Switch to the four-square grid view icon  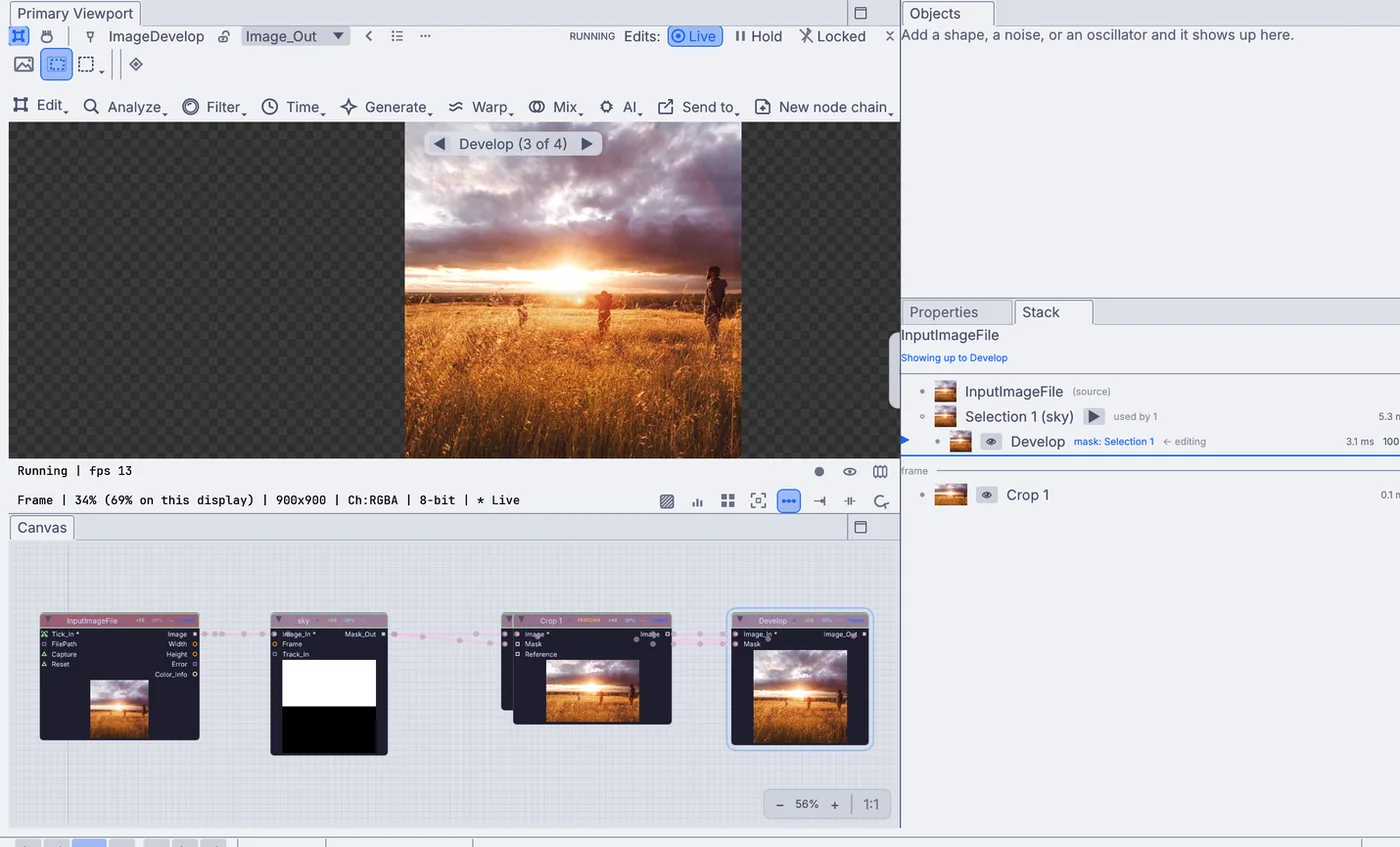(x=728, y=501)
